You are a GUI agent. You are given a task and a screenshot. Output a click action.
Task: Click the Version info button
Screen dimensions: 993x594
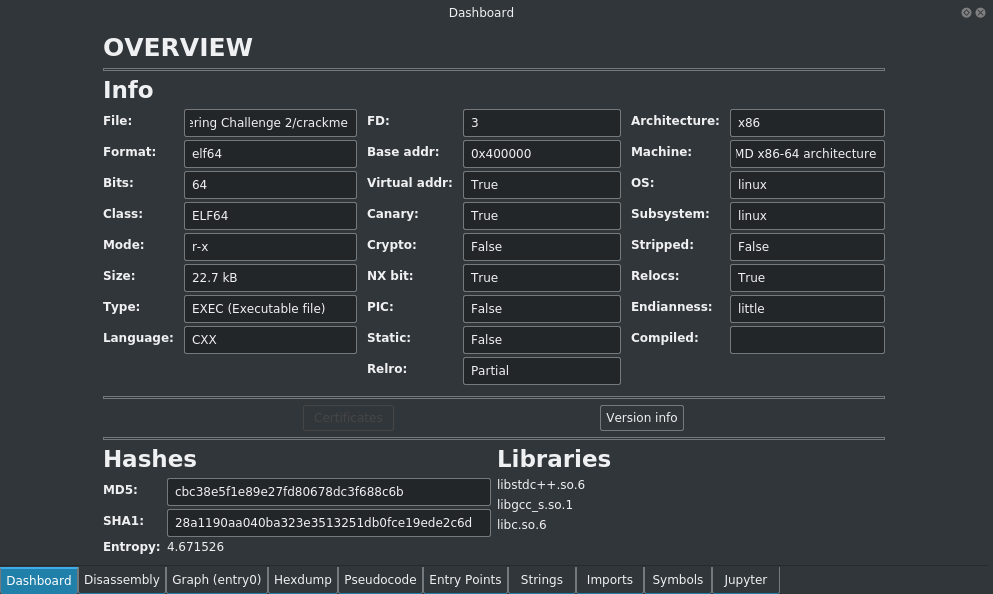tap(642, 418)
